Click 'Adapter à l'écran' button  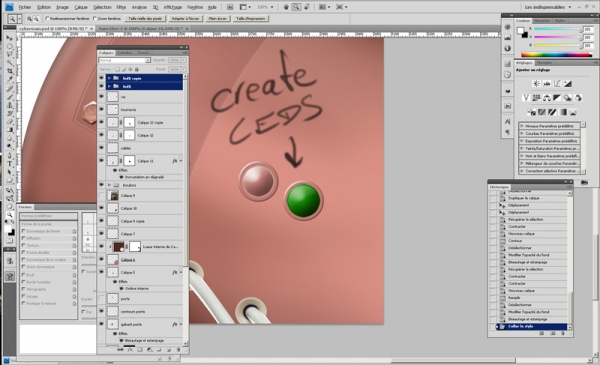click(x=185, y=18)
